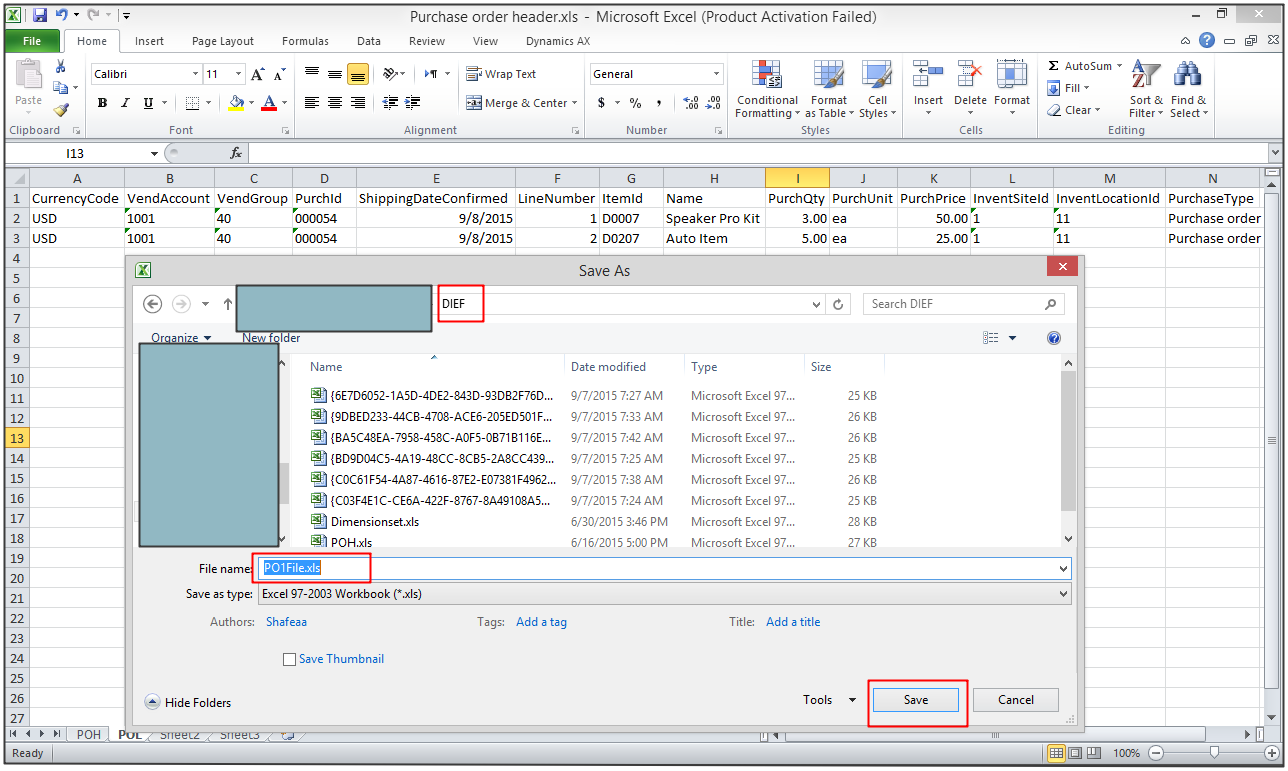Click the Help icon in Save As dialog
Viewport: 1288px width, 771px height.
1053,338
